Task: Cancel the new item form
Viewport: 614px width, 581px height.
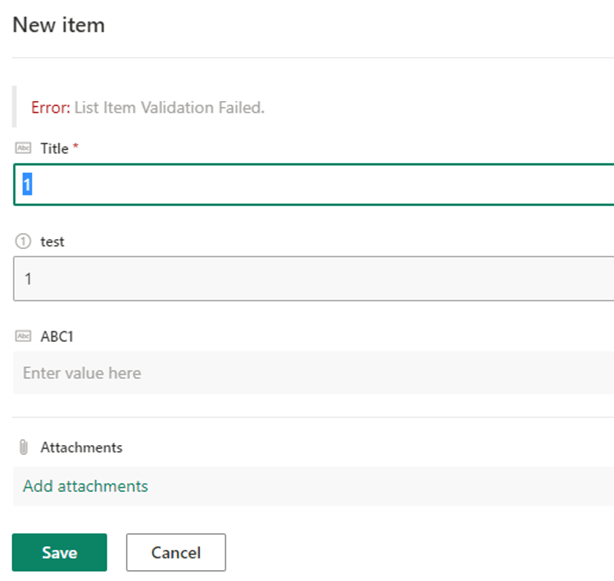Action: (x=176, y=552)
